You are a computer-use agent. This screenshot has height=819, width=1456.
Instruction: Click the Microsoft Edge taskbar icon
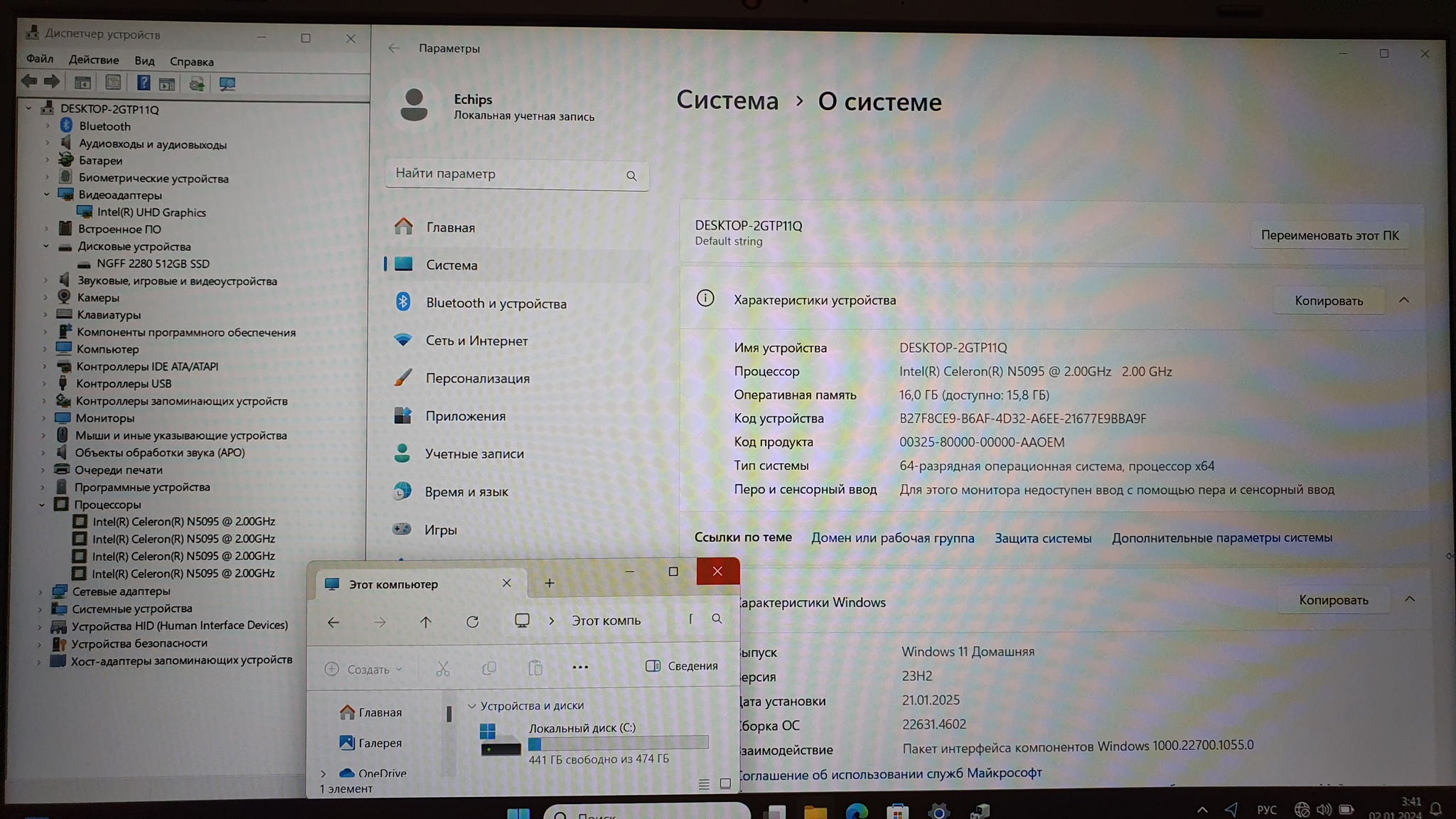coord(857,811)
